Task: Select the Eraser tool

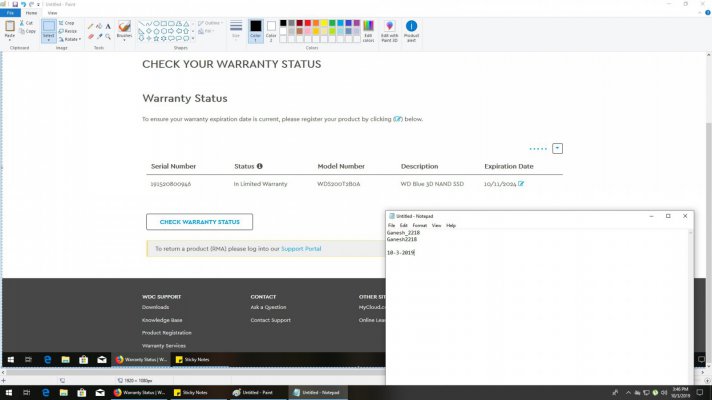Action: 90,36
